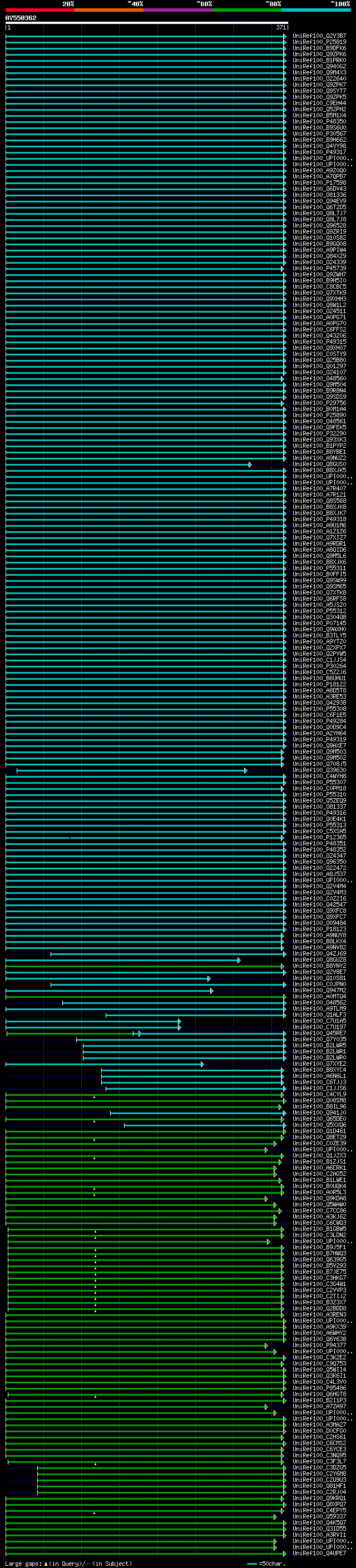Select the AV550362 query name label
The width and height of the screenshot is (356, 1568).
(x=21, y=18)
